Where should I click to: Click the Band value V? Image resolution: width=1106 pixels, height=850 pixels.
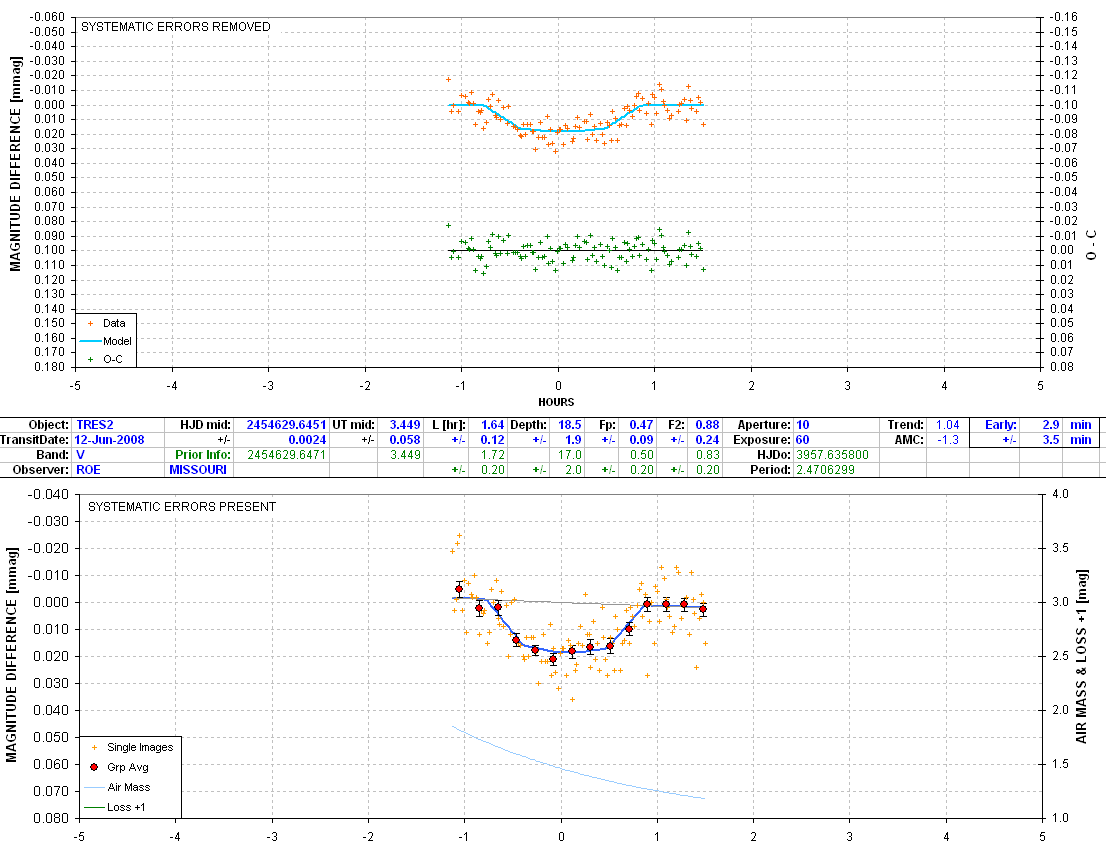(x=80, y=455)
